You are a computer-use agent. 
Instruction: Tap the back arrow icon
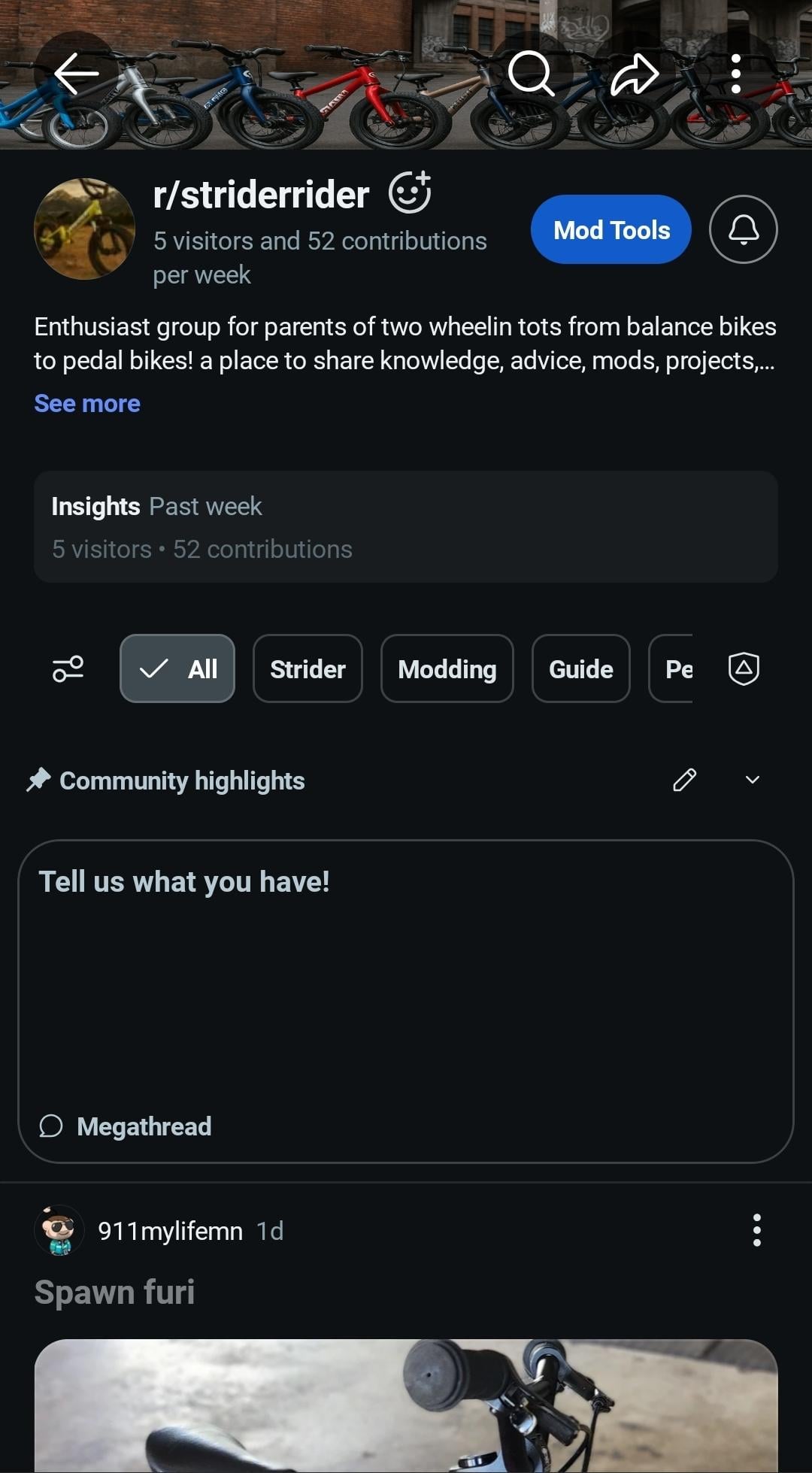point(76,74)
